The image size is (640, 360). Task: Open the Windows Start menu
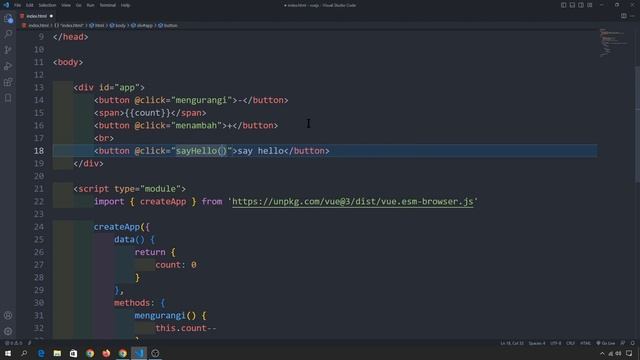8,353
